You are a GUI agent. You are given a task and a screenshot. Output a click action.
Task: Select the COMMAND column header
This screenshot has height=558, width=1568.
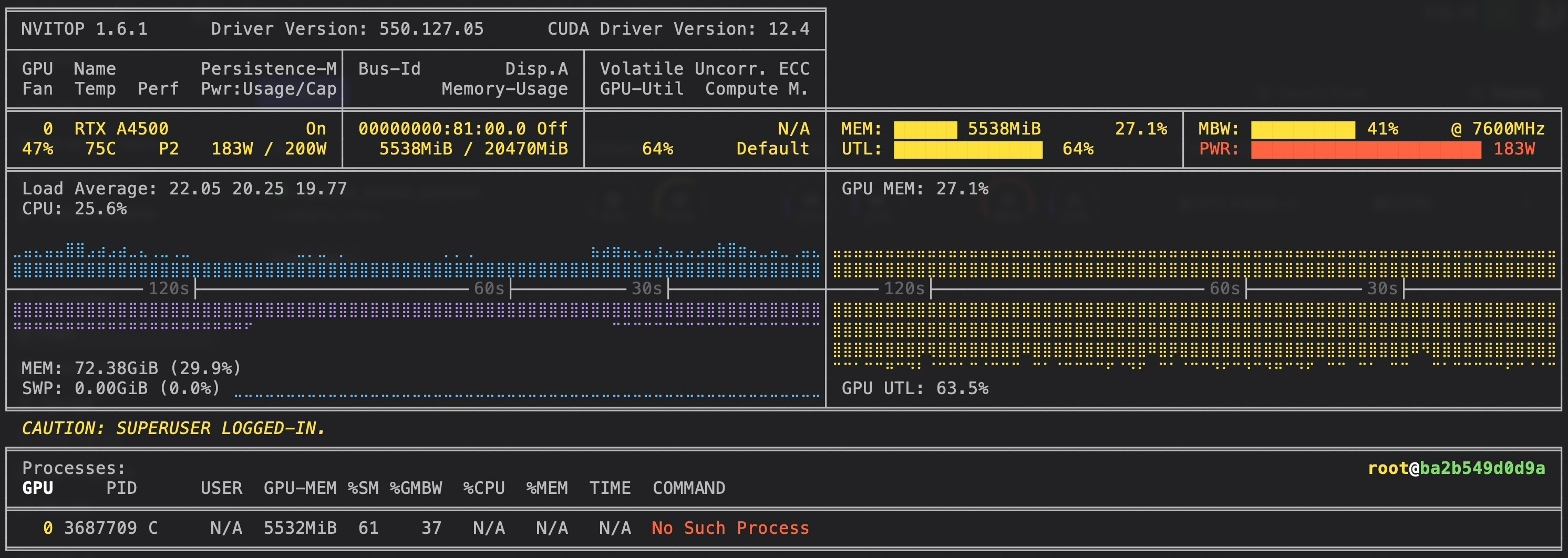(688, 488)
